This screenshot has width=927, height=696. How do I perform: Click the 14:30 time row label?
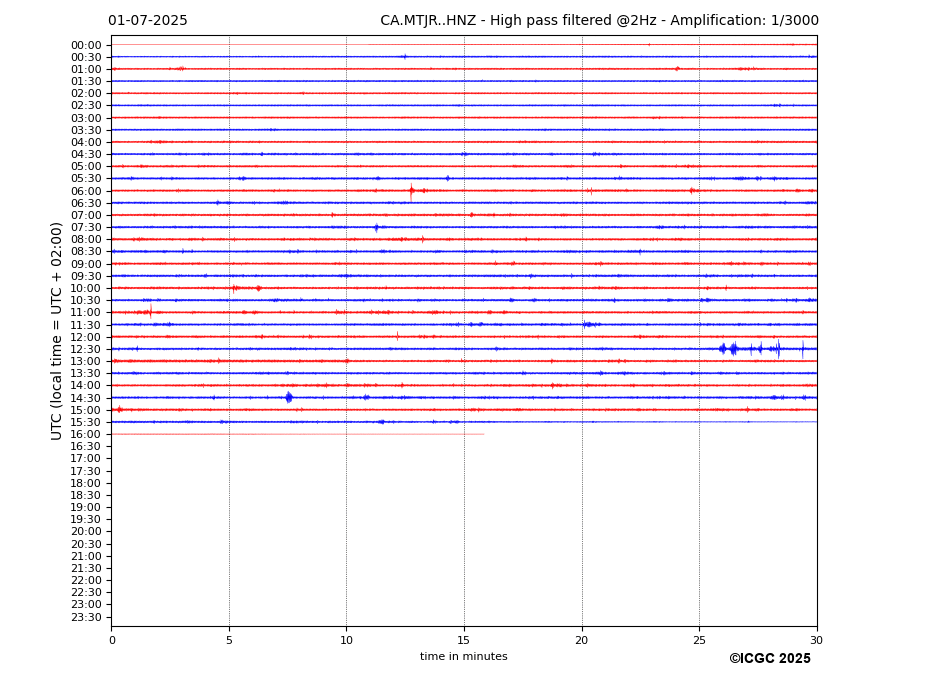coord(86,398)
